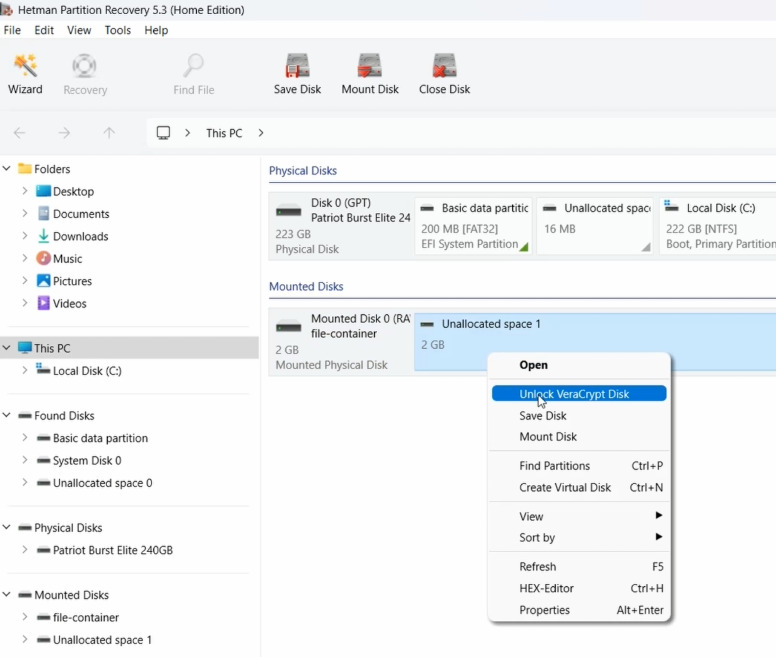Choose Properties in context menu
The width and height of the screenshot is (776, 657).
click(579, 610)
